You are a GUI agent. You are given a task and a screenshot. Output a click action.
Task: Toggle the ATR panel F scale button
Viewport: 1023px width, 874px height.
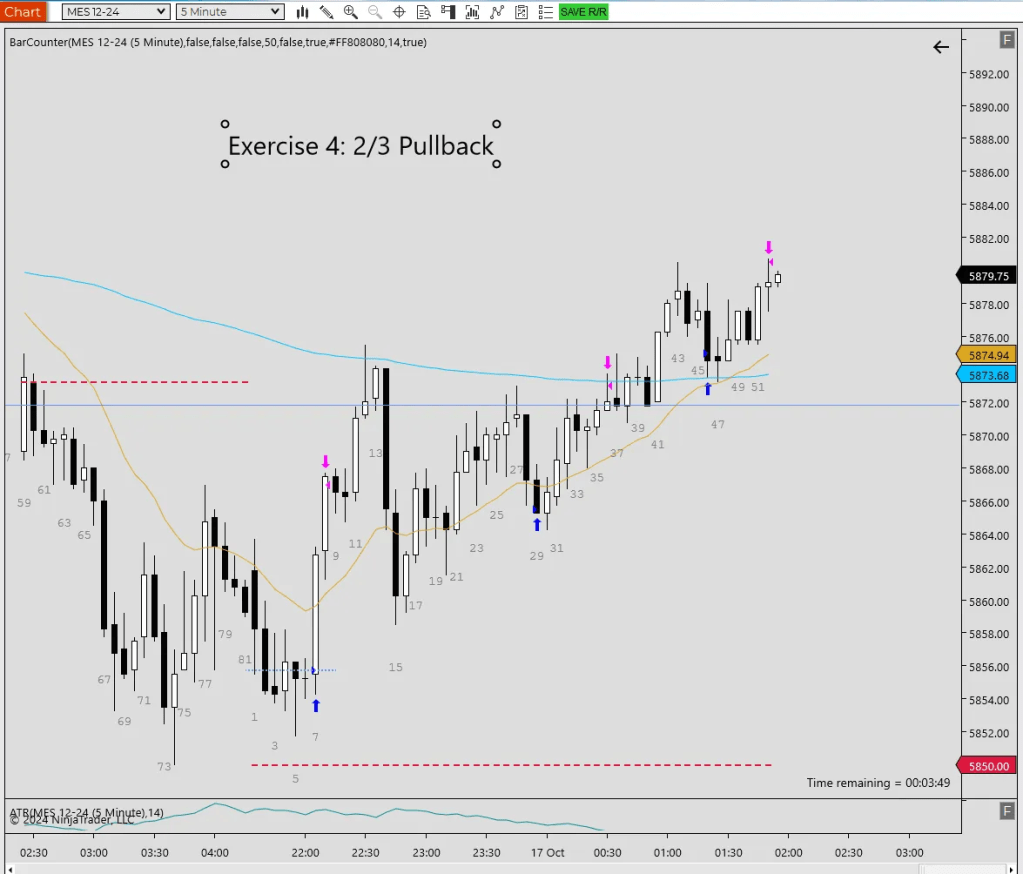pos(1006,812)
